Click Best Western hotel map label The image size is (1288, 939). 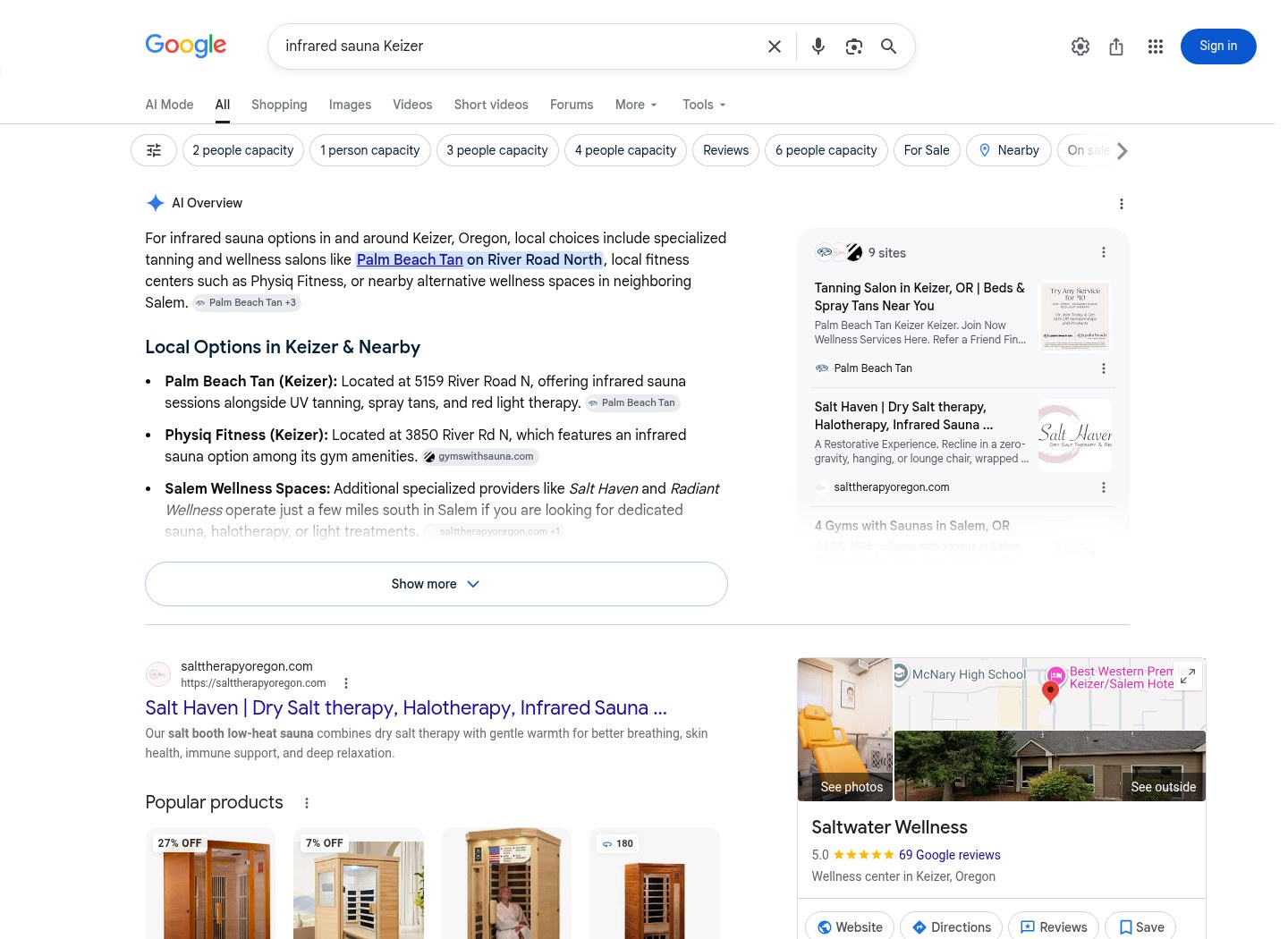click(x=1122, y=677)
